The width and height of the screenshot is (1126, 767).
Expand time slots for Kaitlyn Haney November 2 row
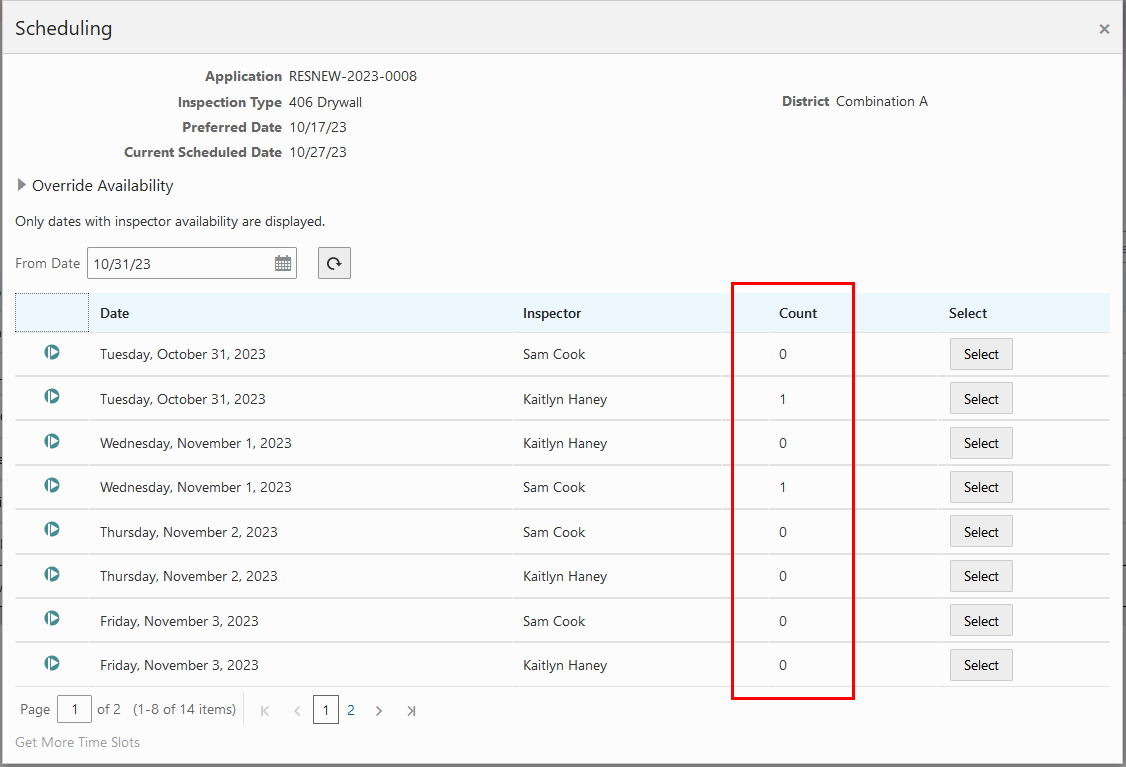52,574
